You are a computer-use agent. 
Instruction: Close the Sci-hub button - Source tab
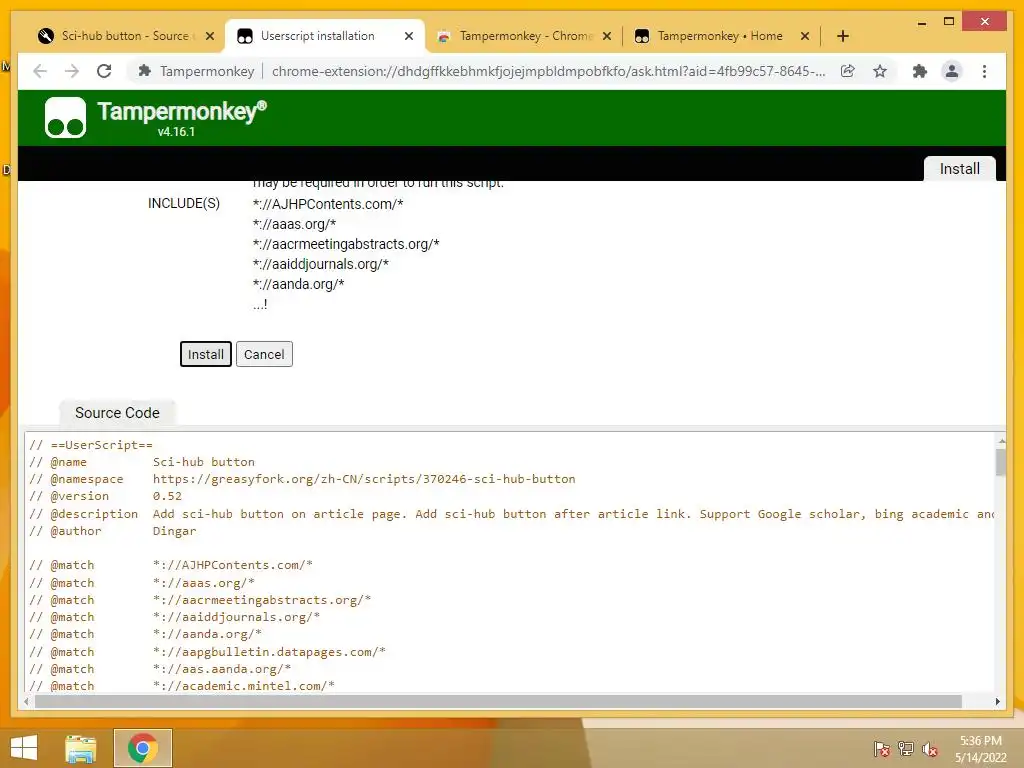coord(210,36)
